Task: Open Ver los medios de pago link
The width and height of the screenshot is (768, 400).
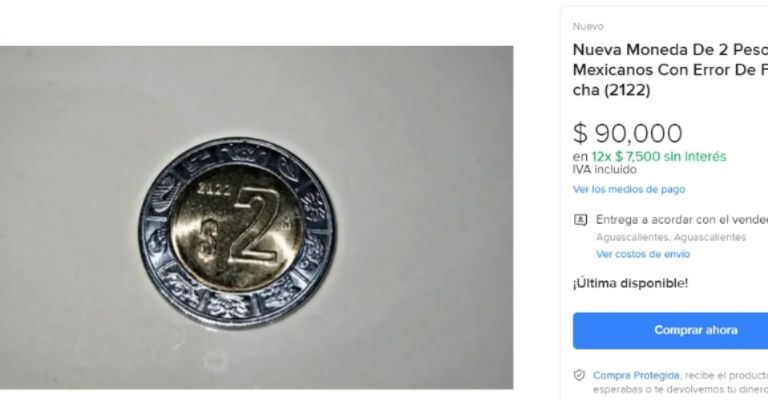Action: point(629,189)
